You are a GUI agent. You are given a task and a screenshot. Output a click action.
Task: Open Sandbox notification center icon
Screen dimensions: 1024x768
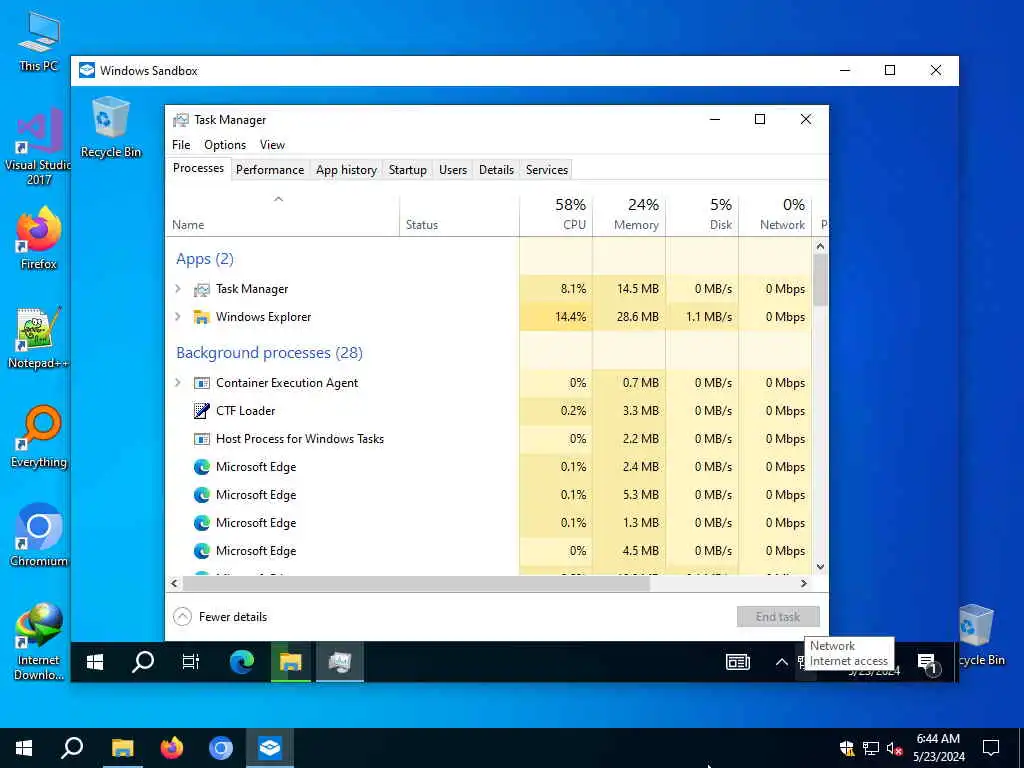click(x=927, y=664)
